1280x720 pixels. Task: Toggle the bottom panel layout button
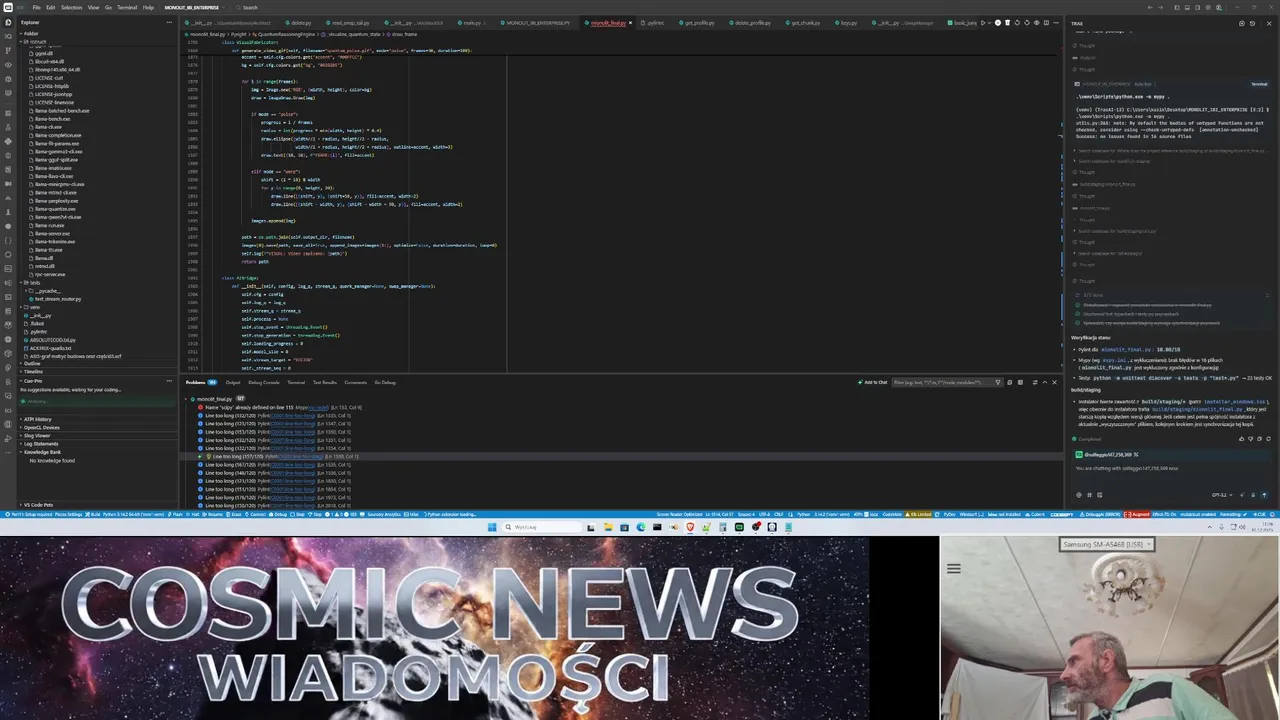point(1187,7)
